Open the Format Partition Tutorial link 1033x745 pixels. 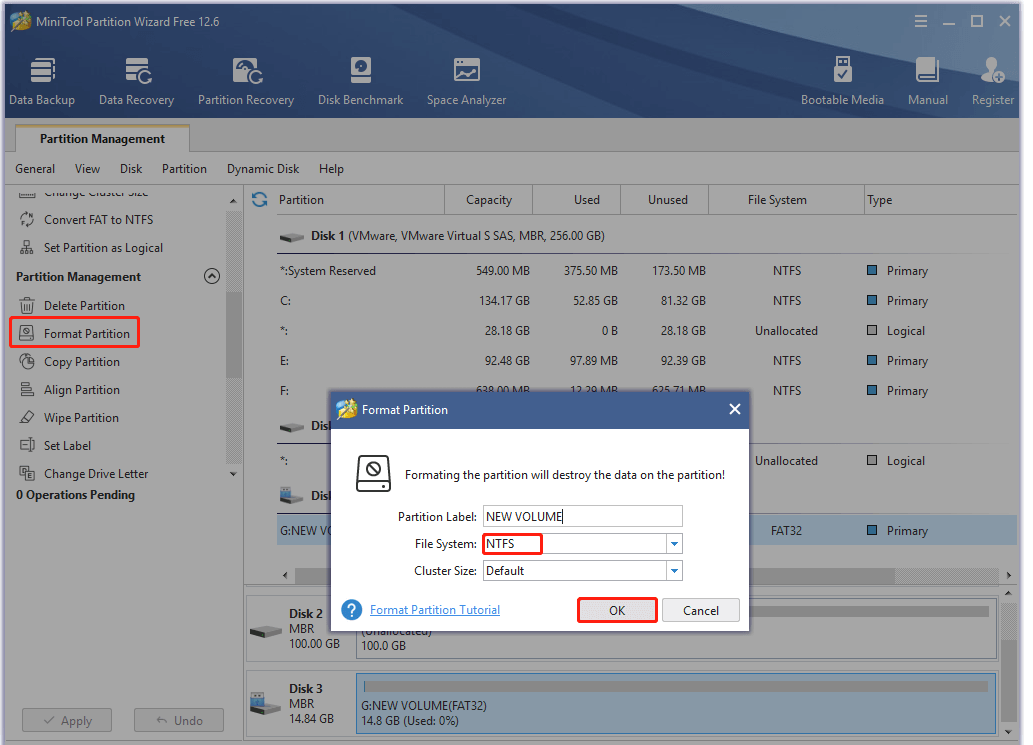435,610
